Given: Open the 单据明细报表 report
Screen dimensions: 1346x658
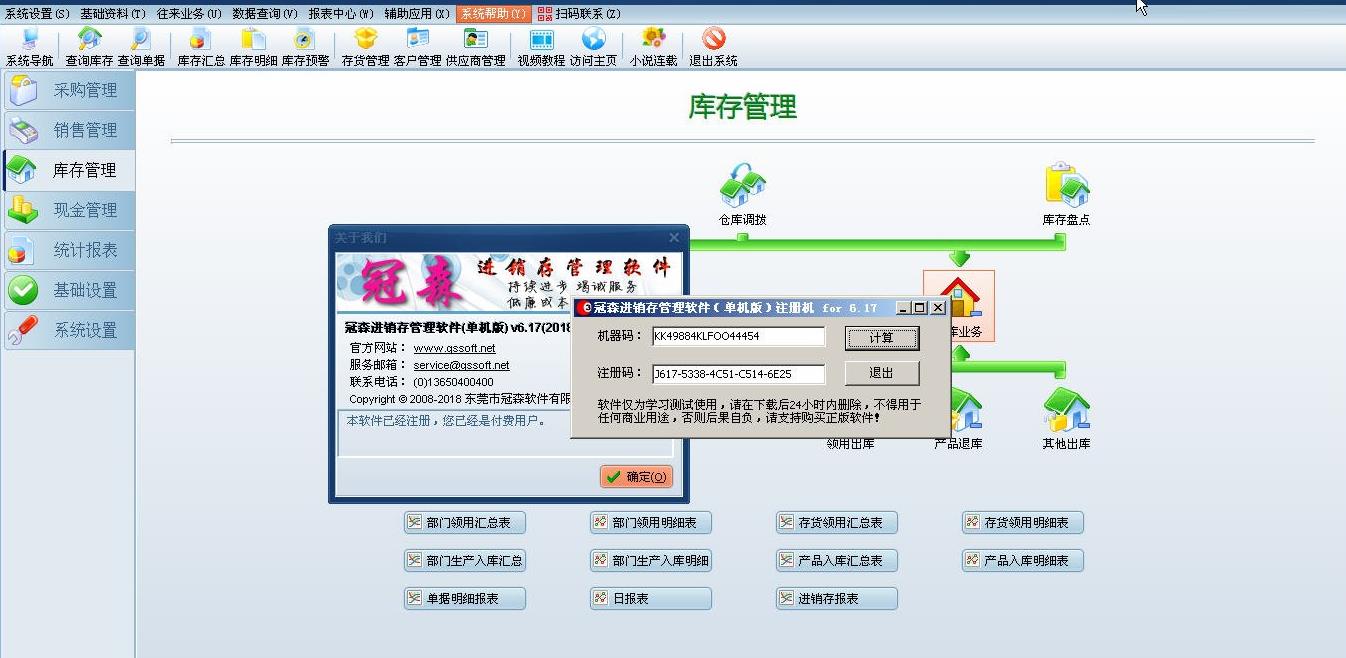Looking at the screenshot, I should pos(465,598).
